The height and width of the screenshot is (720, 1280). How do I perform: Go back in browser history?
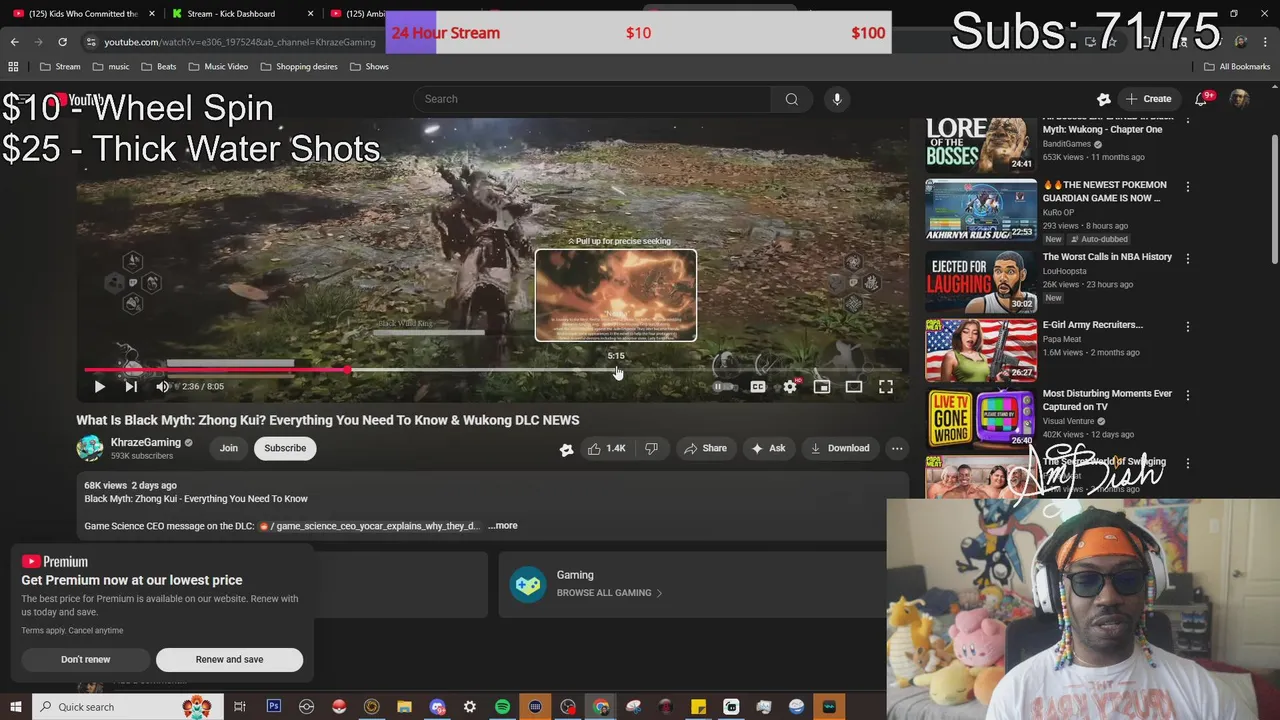14,42
